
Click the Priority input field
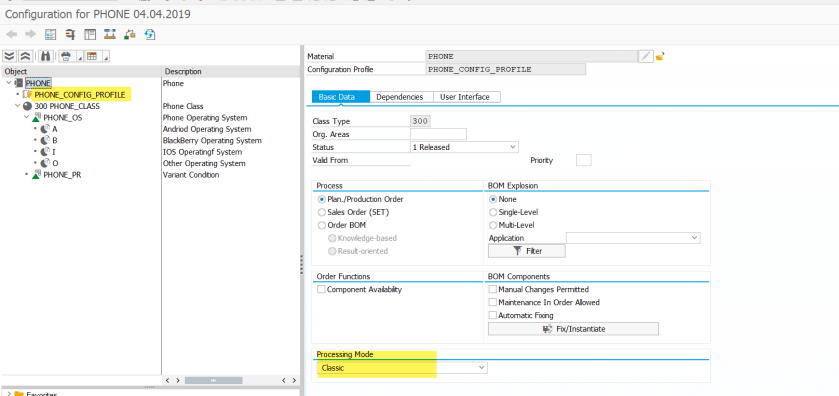583,160
